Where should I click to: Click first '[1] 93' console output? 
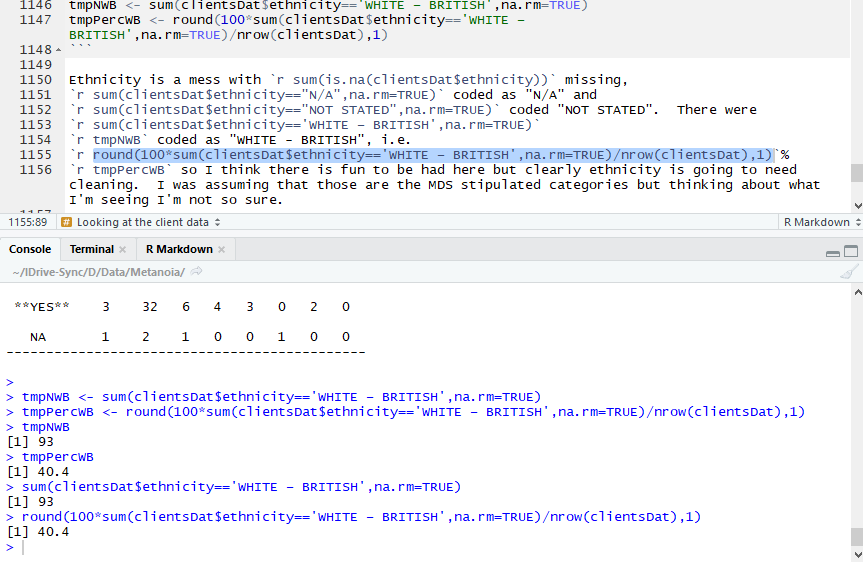30,442
